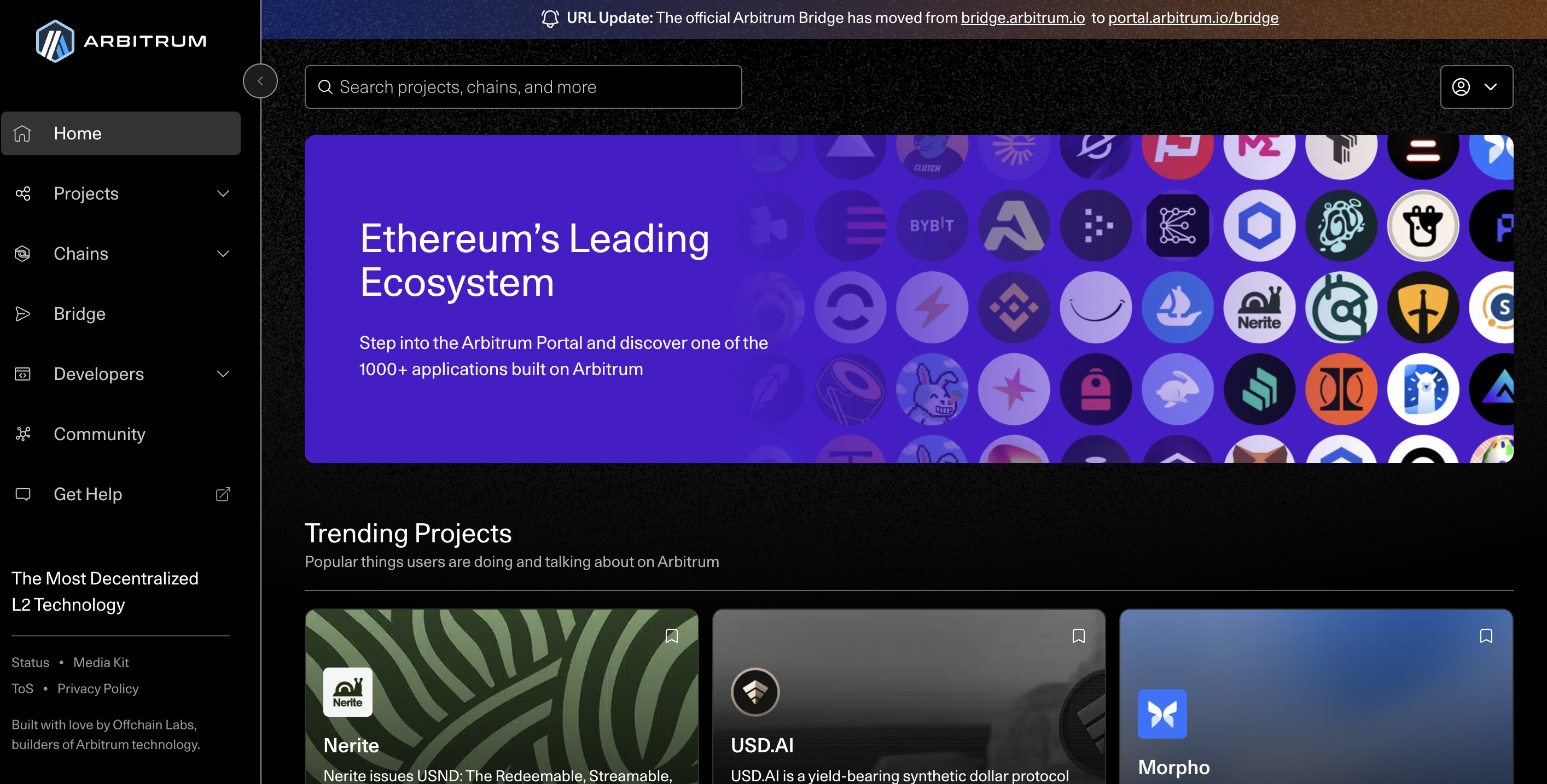Bookmark the USD.AI project card
Image resolution: width=1547 pixels, height=784 pixels.
[1079, 636]
